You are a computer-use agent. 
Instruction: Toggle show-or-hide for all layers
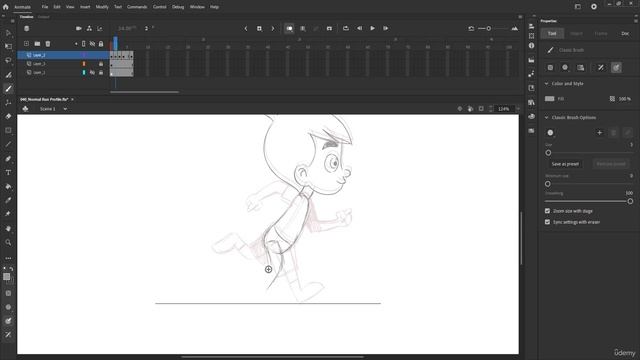pos(93,44)
